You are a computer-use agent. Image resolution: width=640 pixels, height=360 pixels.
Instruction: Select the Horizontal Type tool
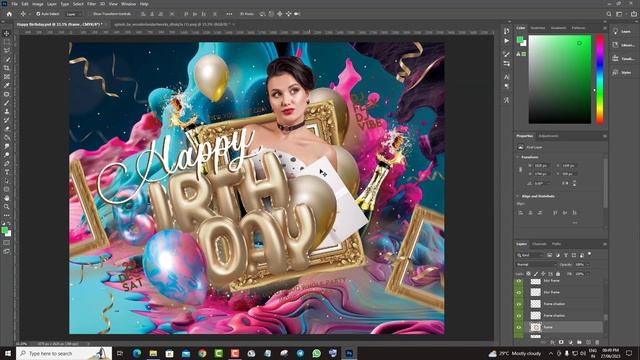click(x=7, y=172)
